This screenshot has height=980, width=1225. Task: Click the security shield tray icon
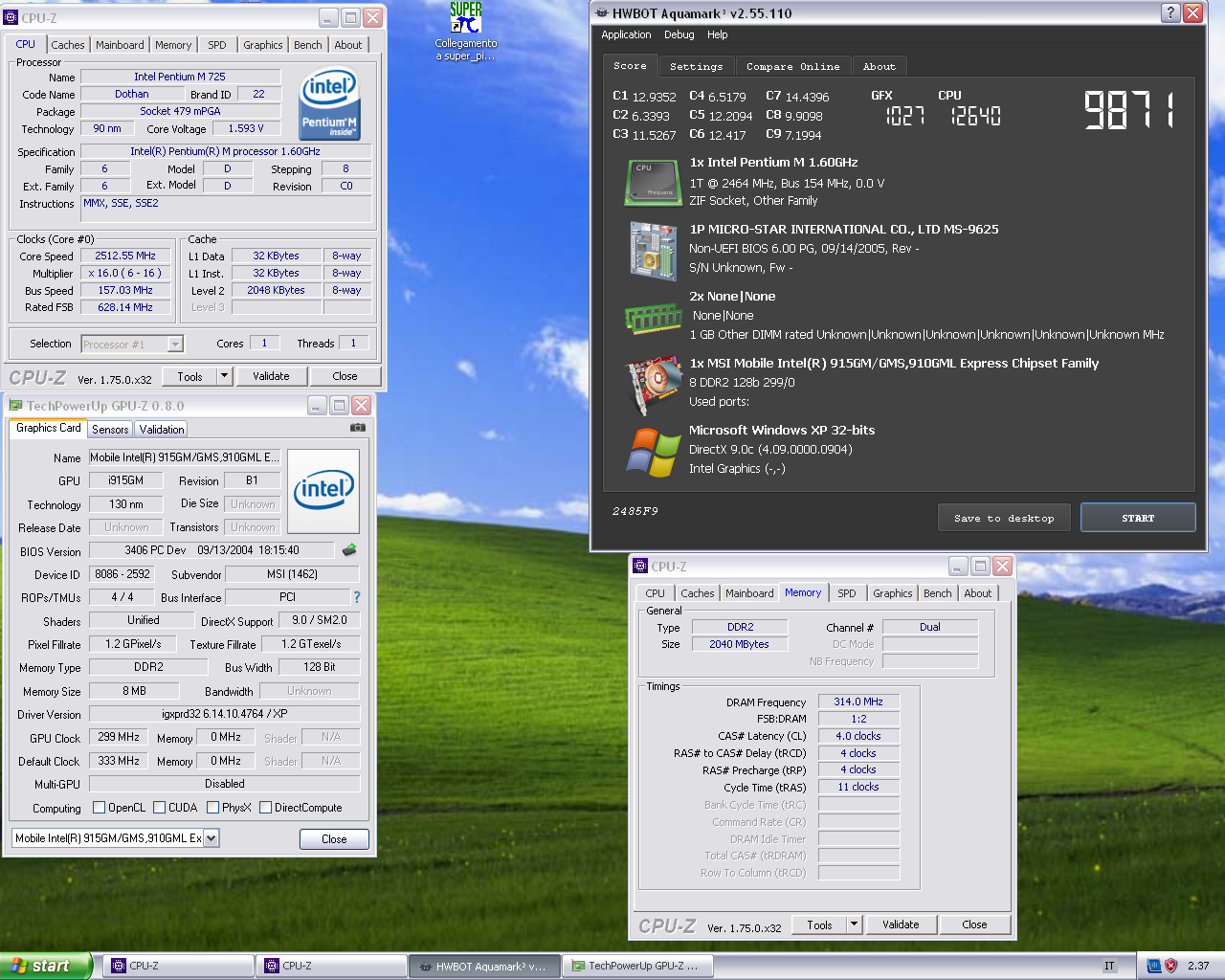tap(1170, 966)
